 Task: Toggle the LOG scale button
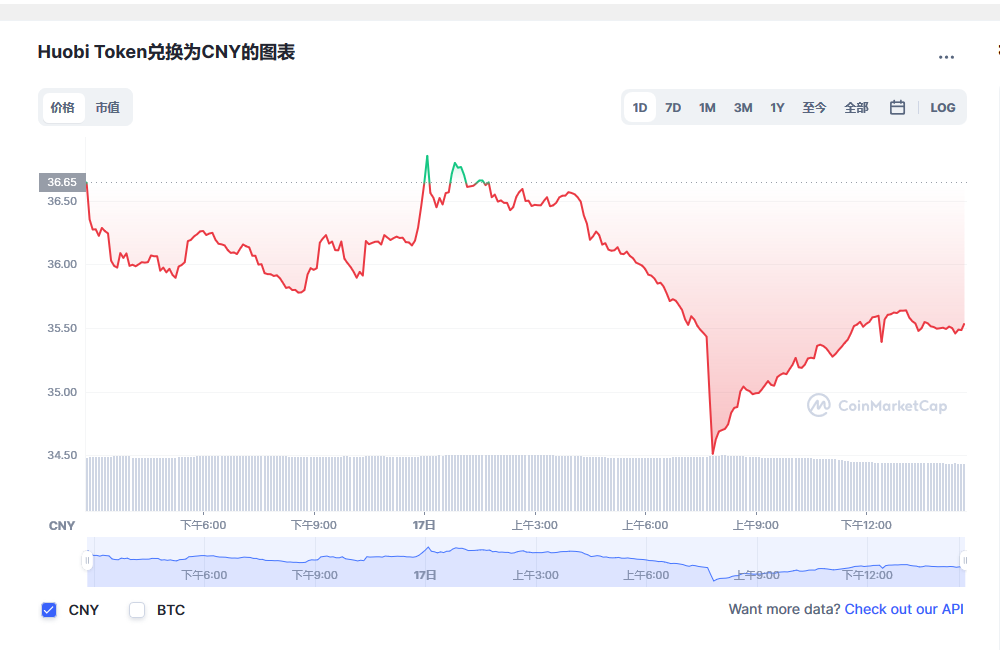click(x=943, y=107)
